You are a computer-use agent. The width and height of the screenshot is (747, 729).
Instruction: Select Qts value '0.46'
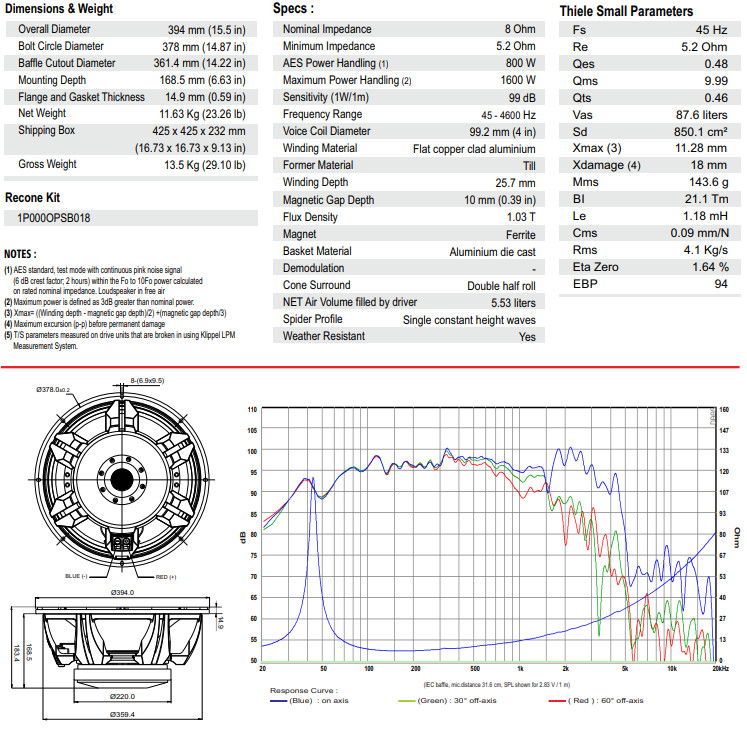[716, 98]
